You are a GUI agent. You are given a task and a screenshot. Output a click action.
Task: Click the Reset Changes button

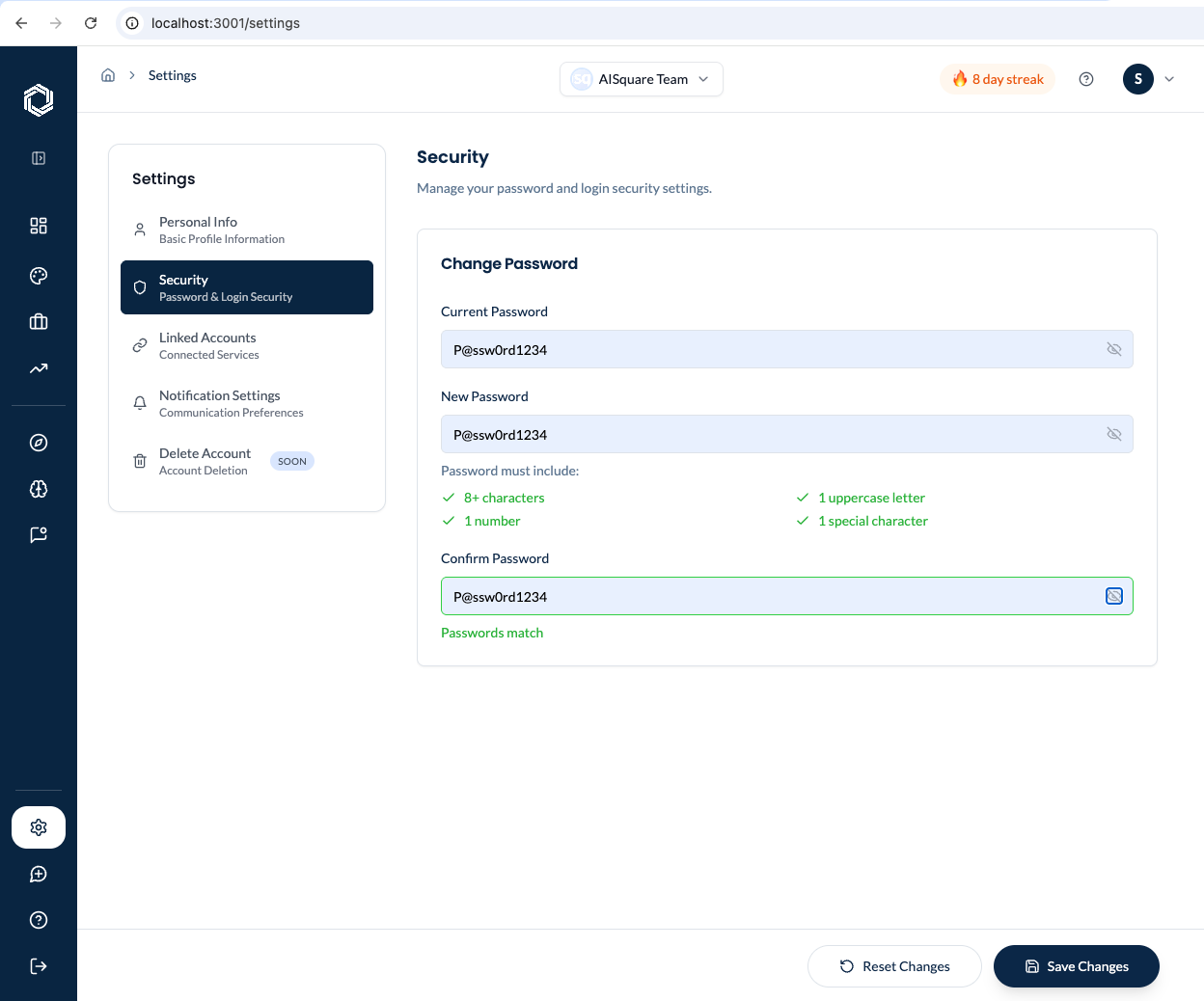coord(894,966)
